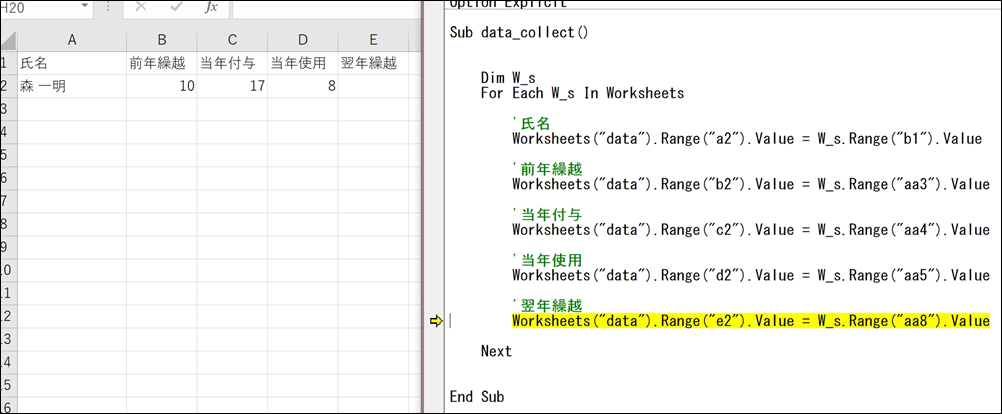Select row 2 header
Viewport: 1002px width, 414px height.
(x=6, y=87)
